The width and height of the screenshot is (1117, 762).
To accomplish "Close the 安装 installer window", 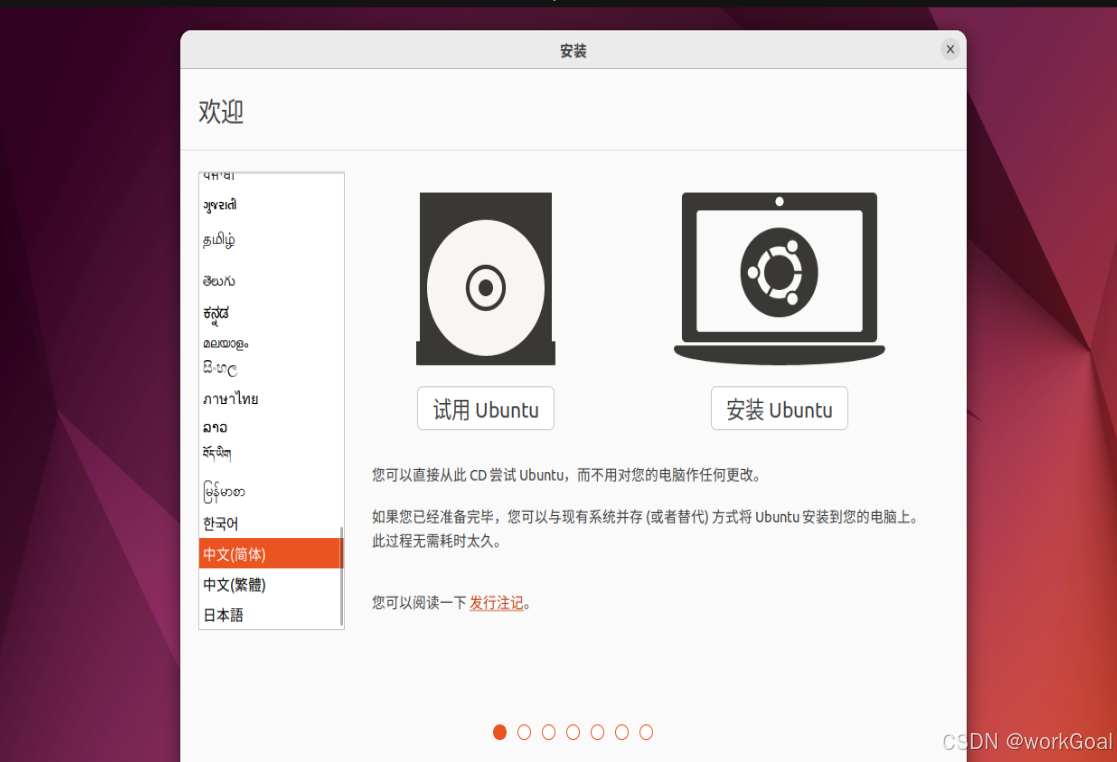I will 950,49.
